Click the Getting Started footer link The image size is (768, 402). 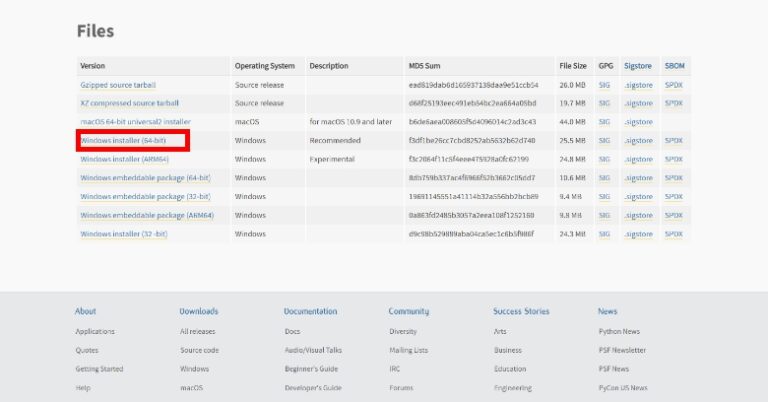point(99,369)
